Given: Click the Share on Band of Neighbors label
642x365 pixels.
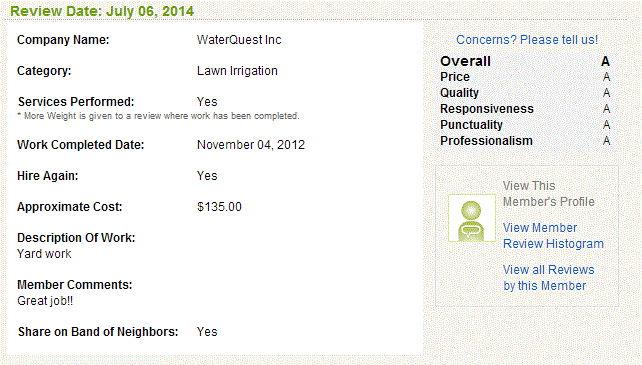Looking at the screenshot, I should (98, 332).
